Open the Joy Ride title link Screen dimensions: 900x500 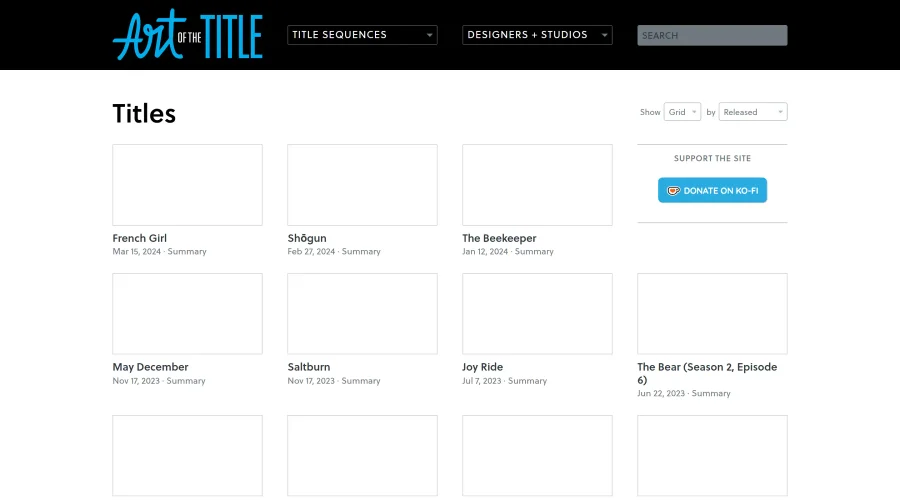[483, 367]
